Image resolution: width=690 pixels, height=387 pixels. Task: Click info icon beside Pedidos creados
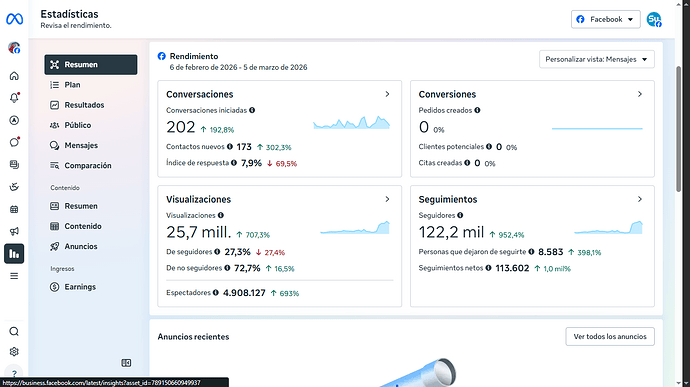pos(477,110)
